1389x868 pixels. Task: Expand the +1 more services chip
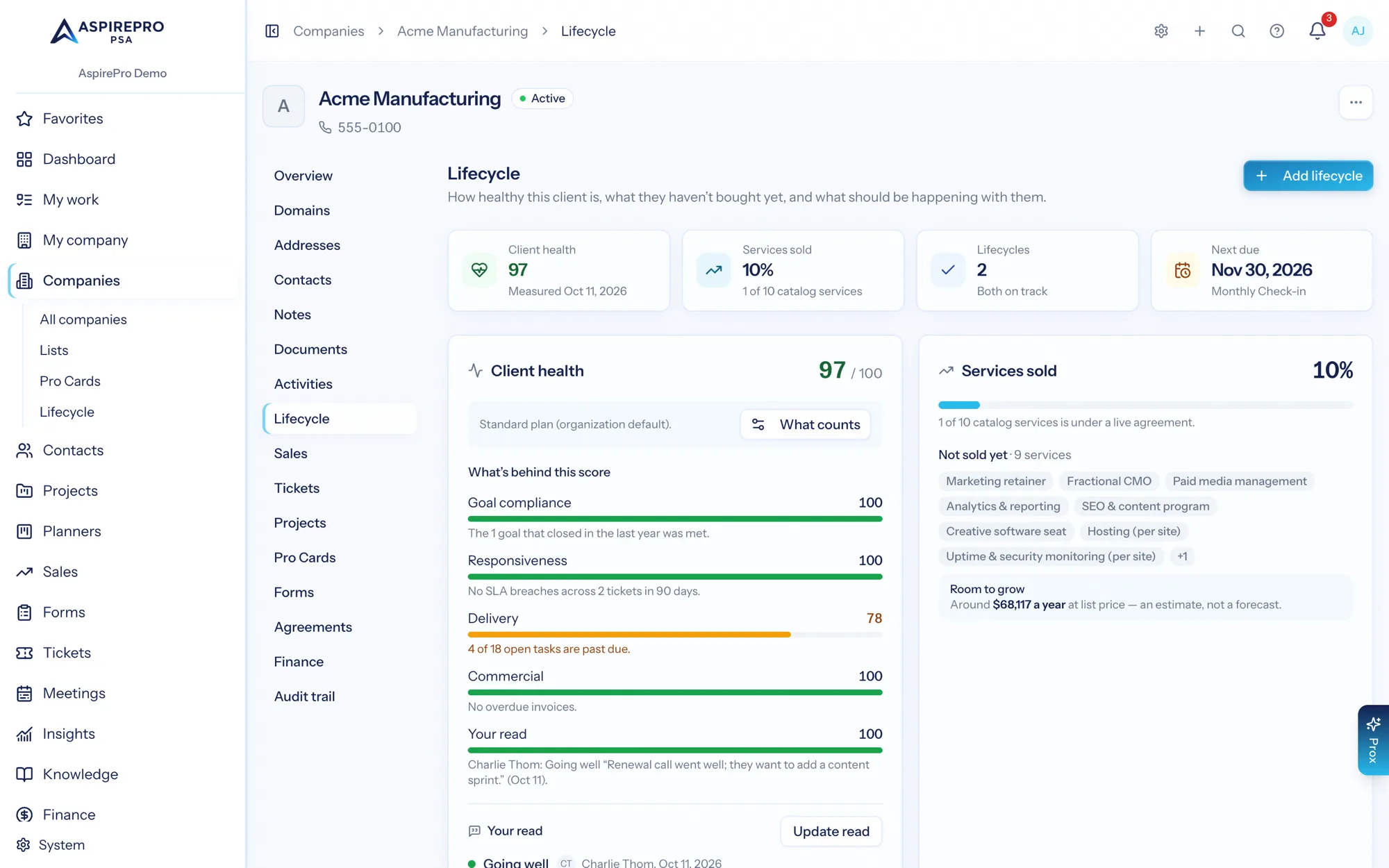[1182, 556]
